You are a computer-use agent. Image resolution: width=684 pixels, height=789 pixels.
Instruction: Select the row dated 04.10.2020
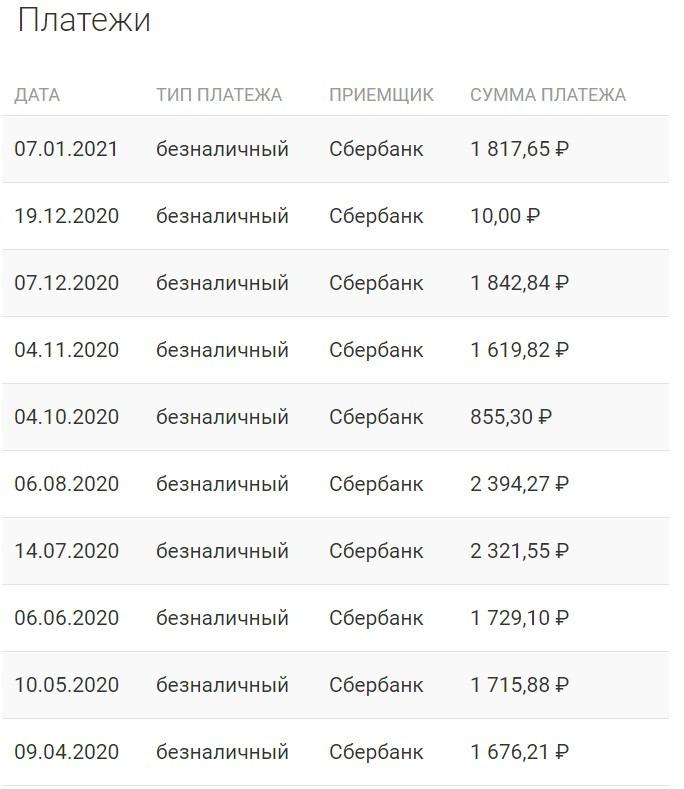click(x=335, y=417)
